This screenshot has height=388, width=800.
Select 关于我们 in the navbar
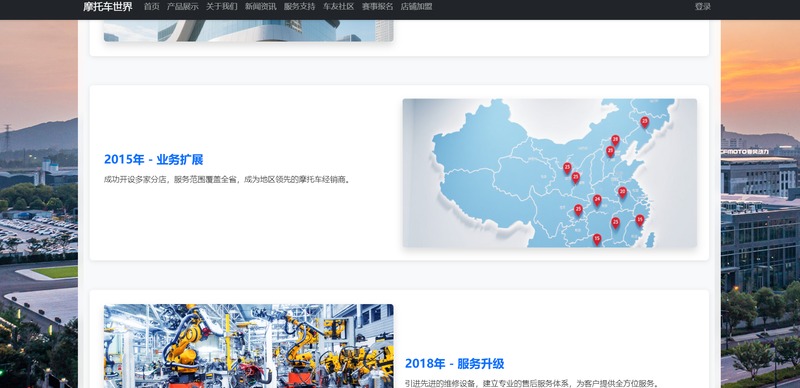point(221,7)
